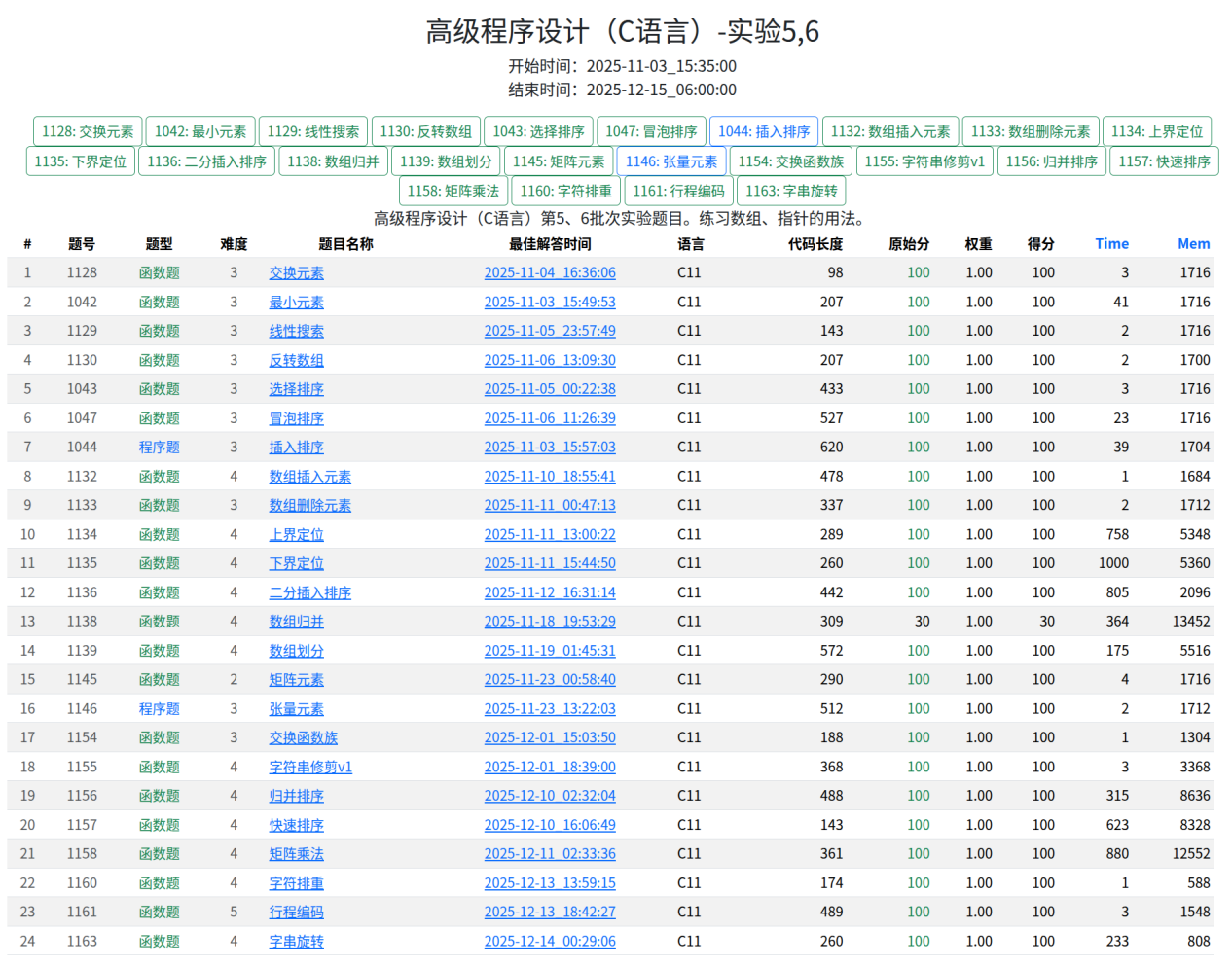The width and height of the screenshot is (1232, 967).
Task: Open the 行程编码 problem link
Action: tap(297, 913)
